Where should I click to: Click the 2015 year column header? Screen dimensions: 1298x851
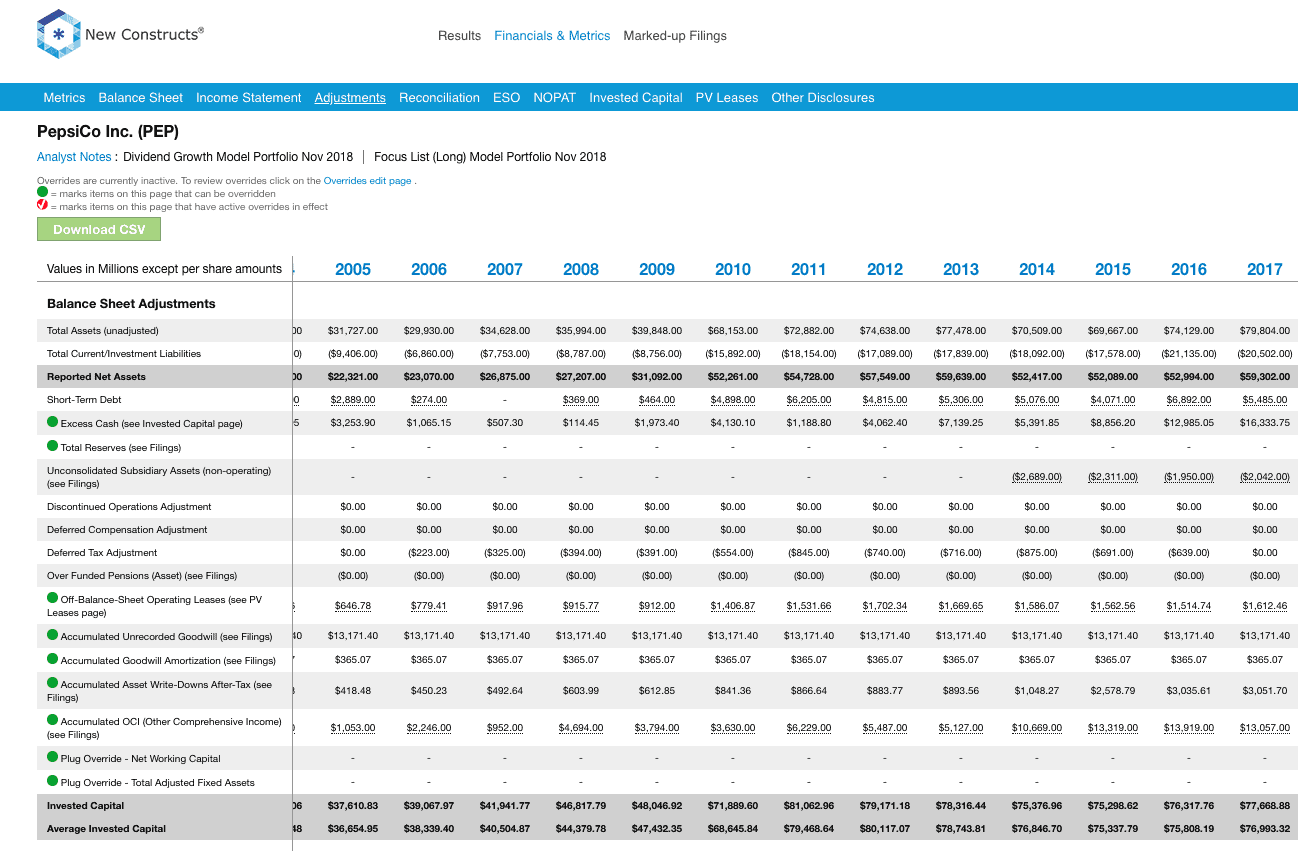tap(1113, 269)
